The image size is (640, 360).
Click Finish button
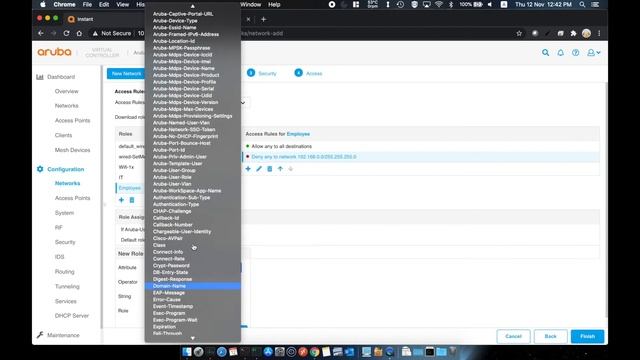click(x=587, y=336)
